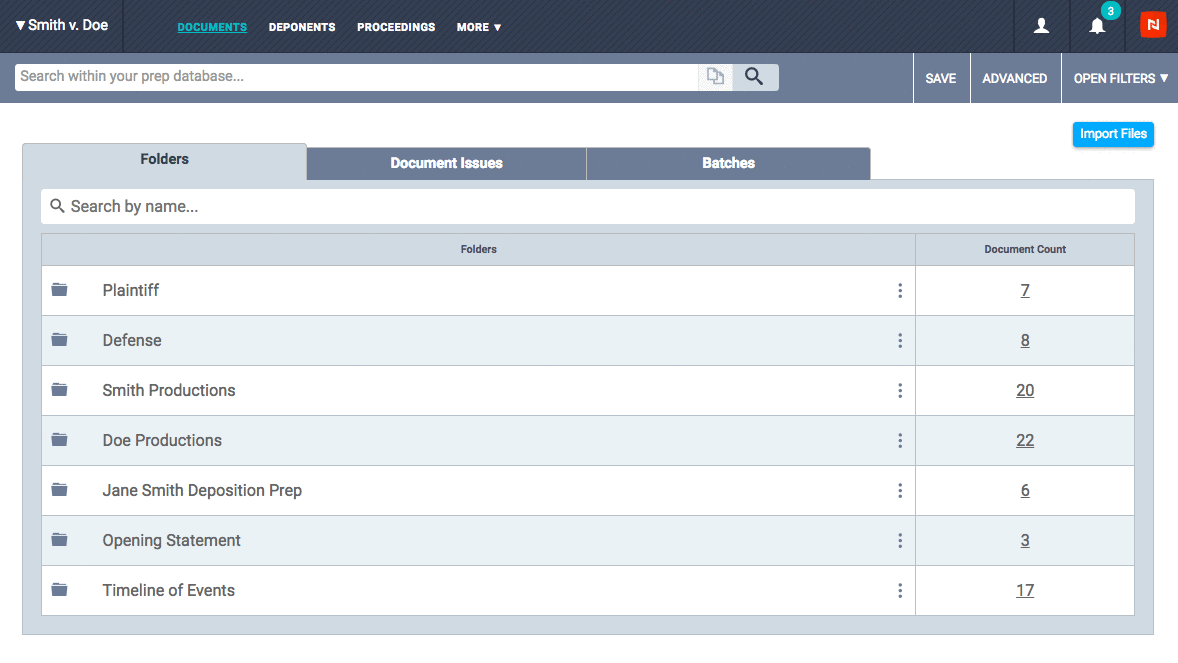Select the Opening Statement folder name
The width and height of the screenshot is (1178, 663).
point(171,540)
